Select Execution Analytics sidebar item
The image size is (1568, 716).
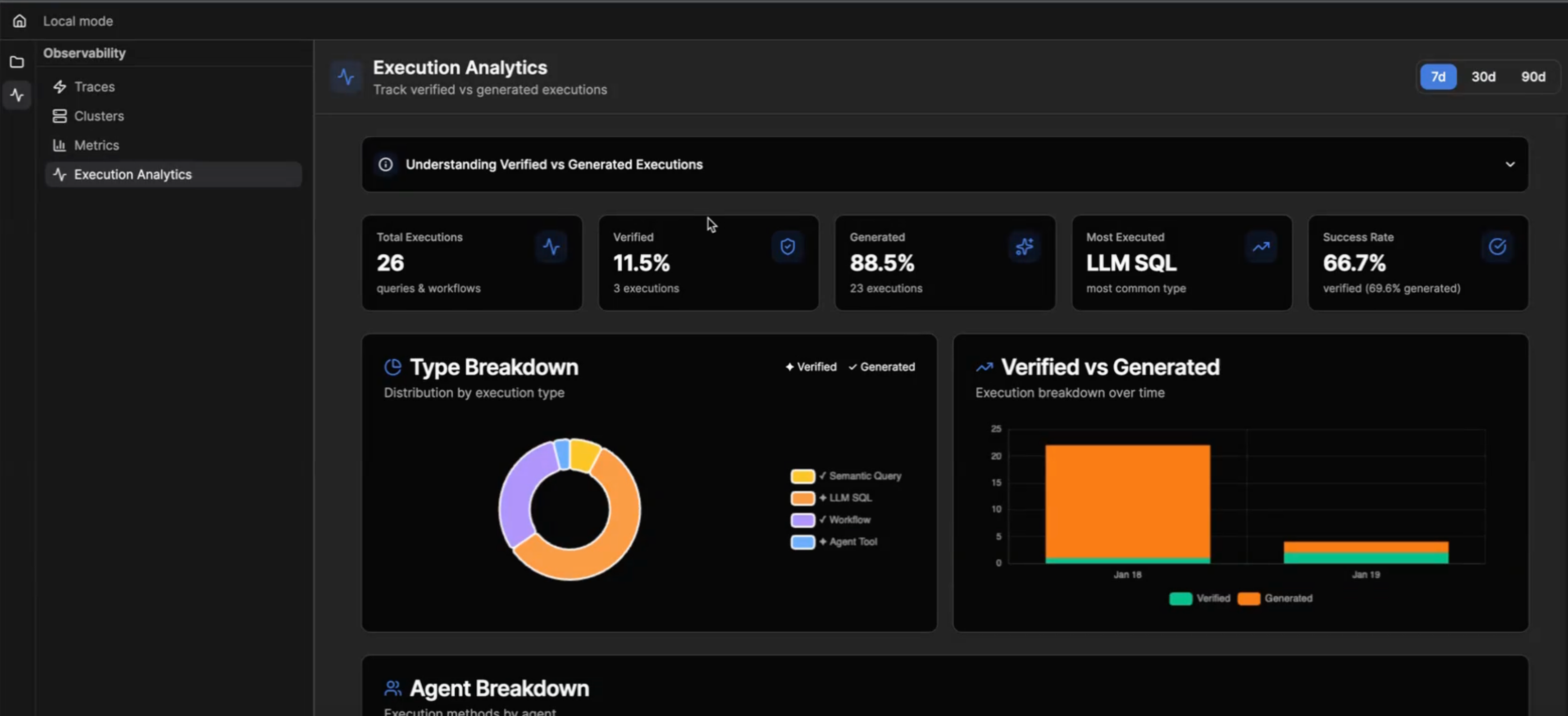133,175
